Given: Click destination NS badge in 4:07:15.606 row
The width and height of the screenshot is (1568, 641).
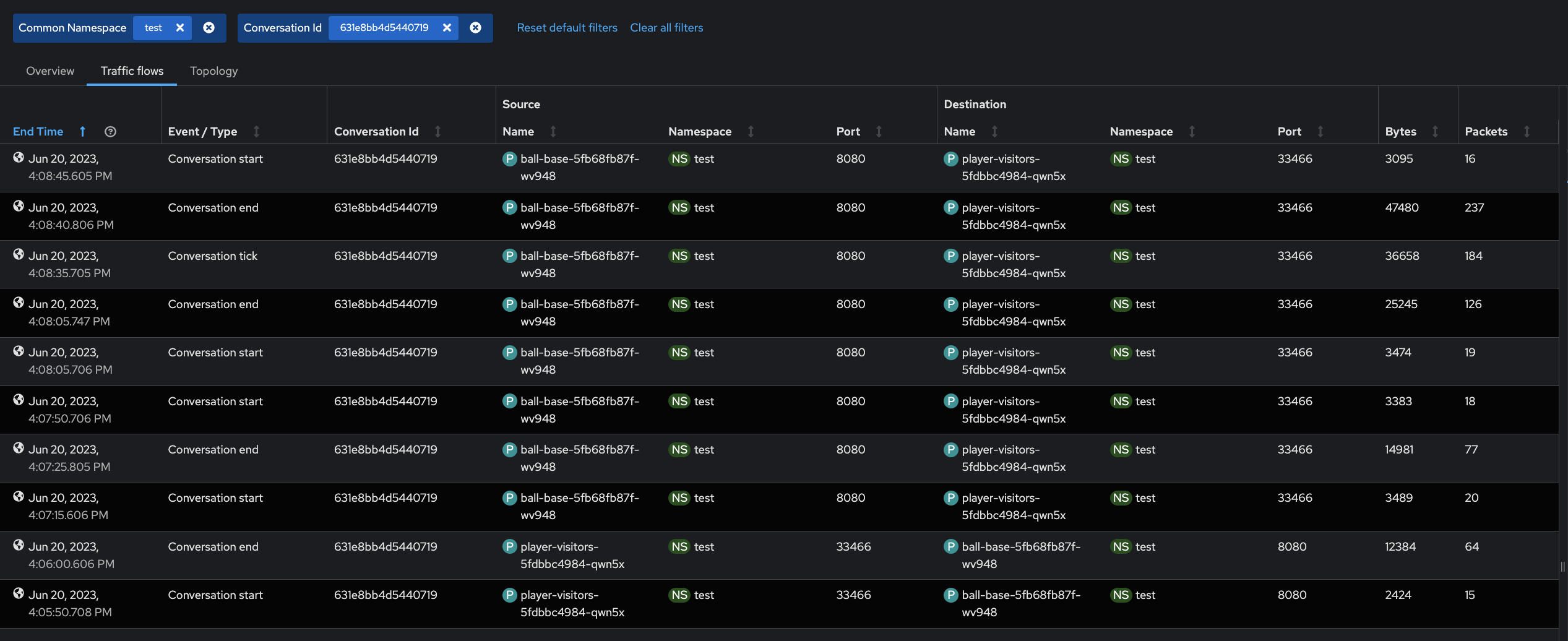Looking at the screenshot, I should (1121, 498).
